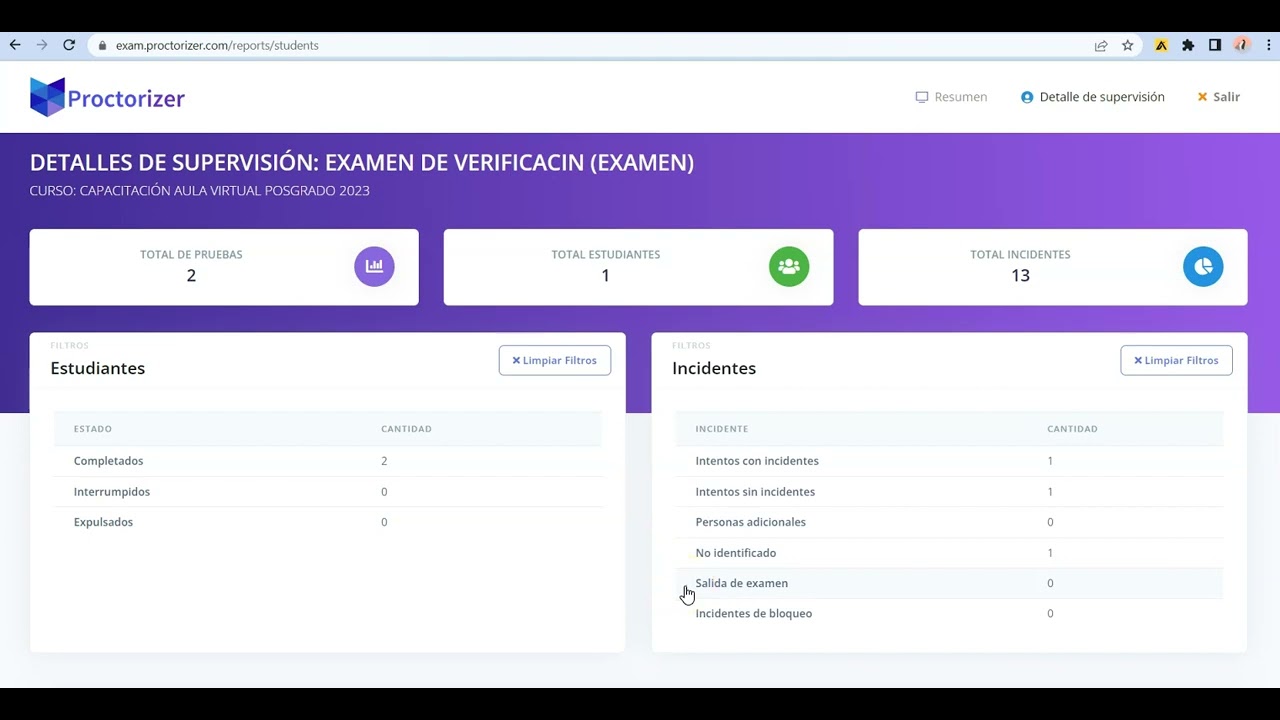Viewport: 1280px width, 720px height.
Task: Click the Total Estudiantes card label
Action: [x=606, y=255]
